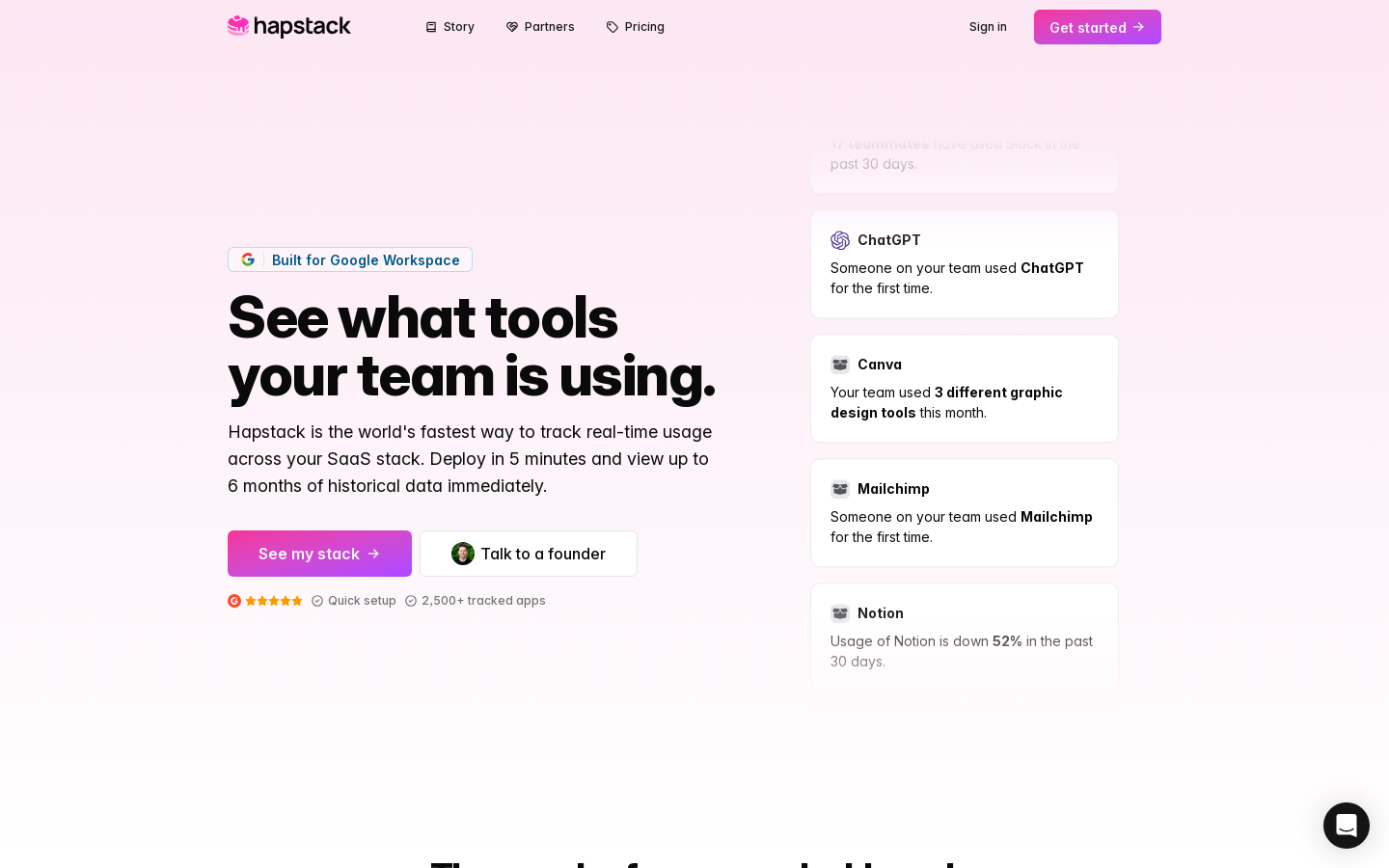Click the text "Quick setup"
1389x868 pixels.
coord(362,601)
